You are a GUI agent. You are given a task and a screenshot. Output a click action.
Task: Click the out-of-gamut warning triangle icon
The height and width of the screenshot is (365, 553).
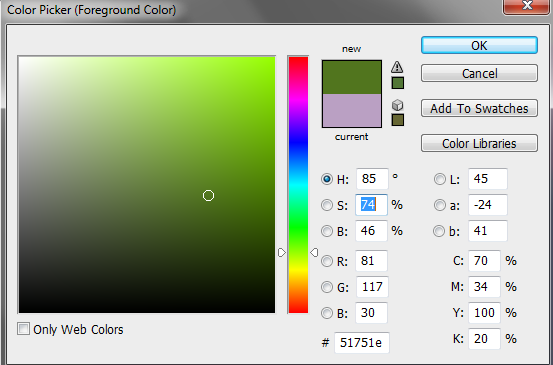397,67
